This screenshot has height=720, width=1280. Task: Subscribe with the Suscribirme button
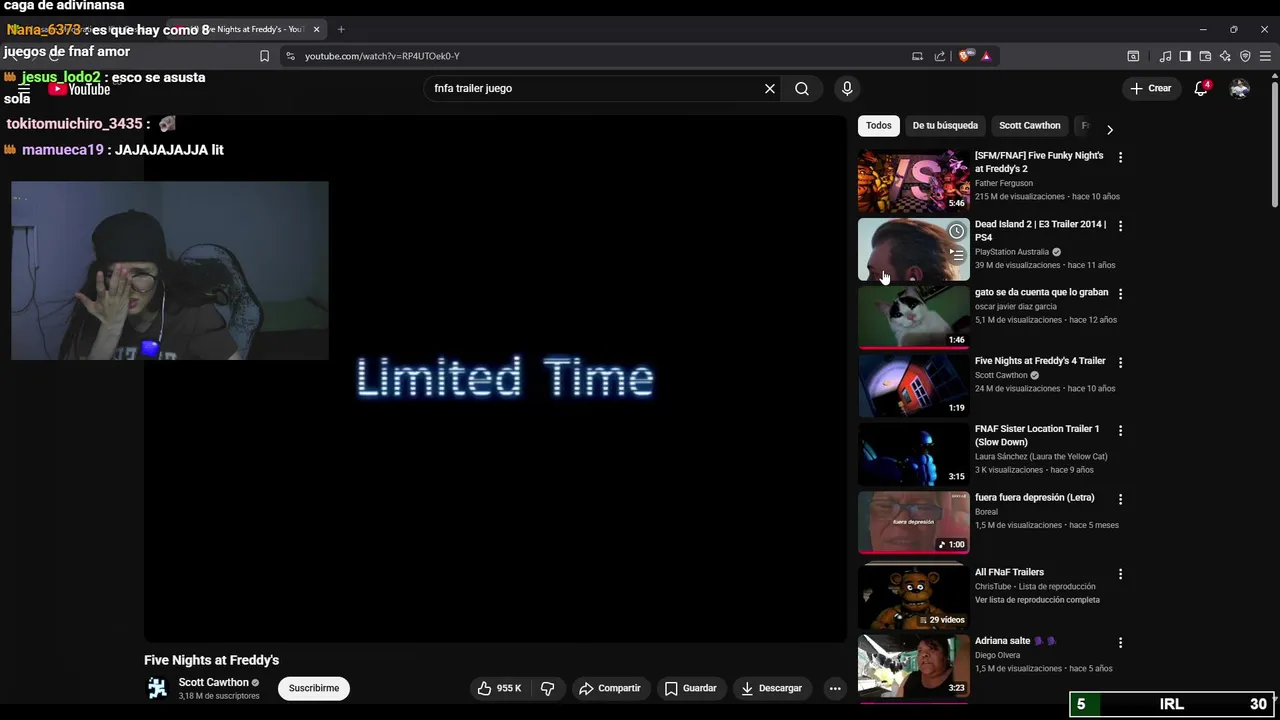point(314,688)
